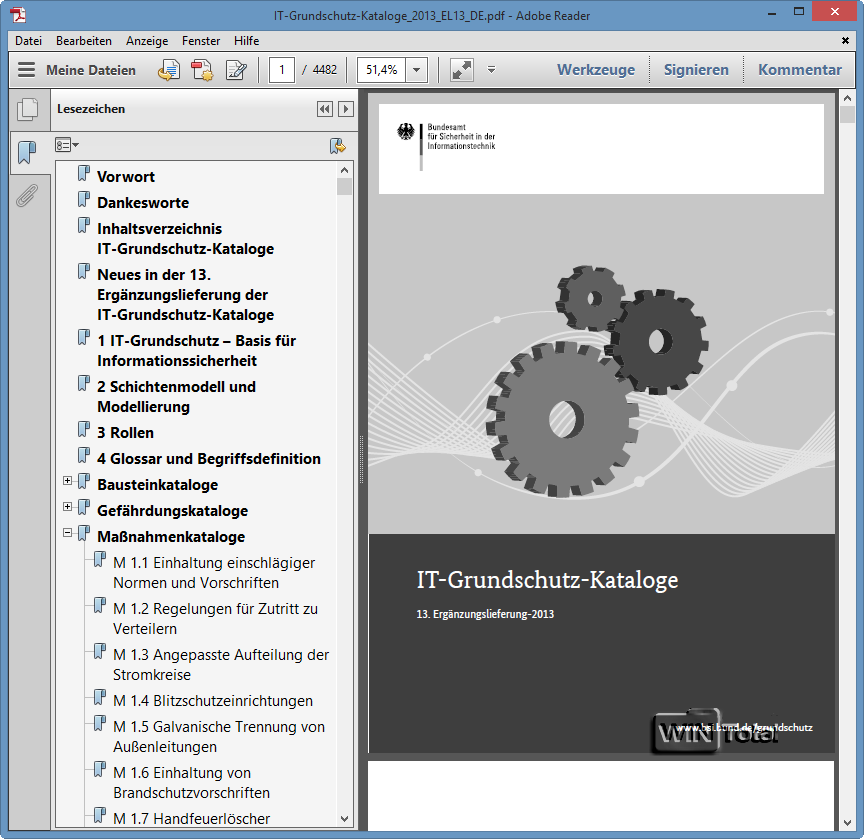This screenshot has height=839, width=864.
Task: Click bookmark icon beside Dankesworte
Action: (x=84, y=199)
